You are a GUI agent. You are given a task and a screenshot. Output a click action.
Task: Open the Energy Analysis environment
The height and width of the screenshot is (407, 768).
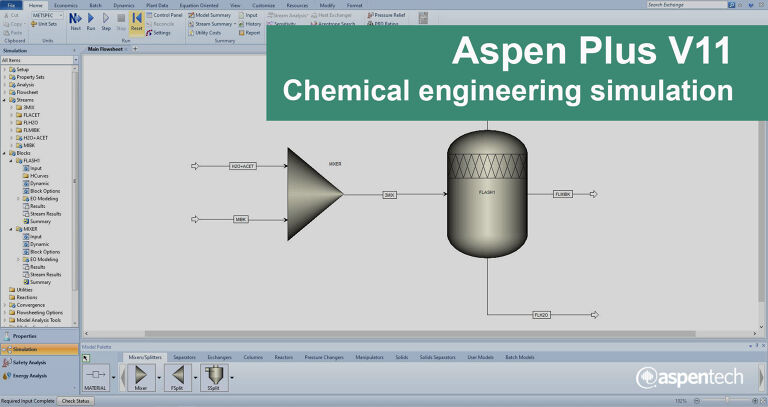[39, 376]
